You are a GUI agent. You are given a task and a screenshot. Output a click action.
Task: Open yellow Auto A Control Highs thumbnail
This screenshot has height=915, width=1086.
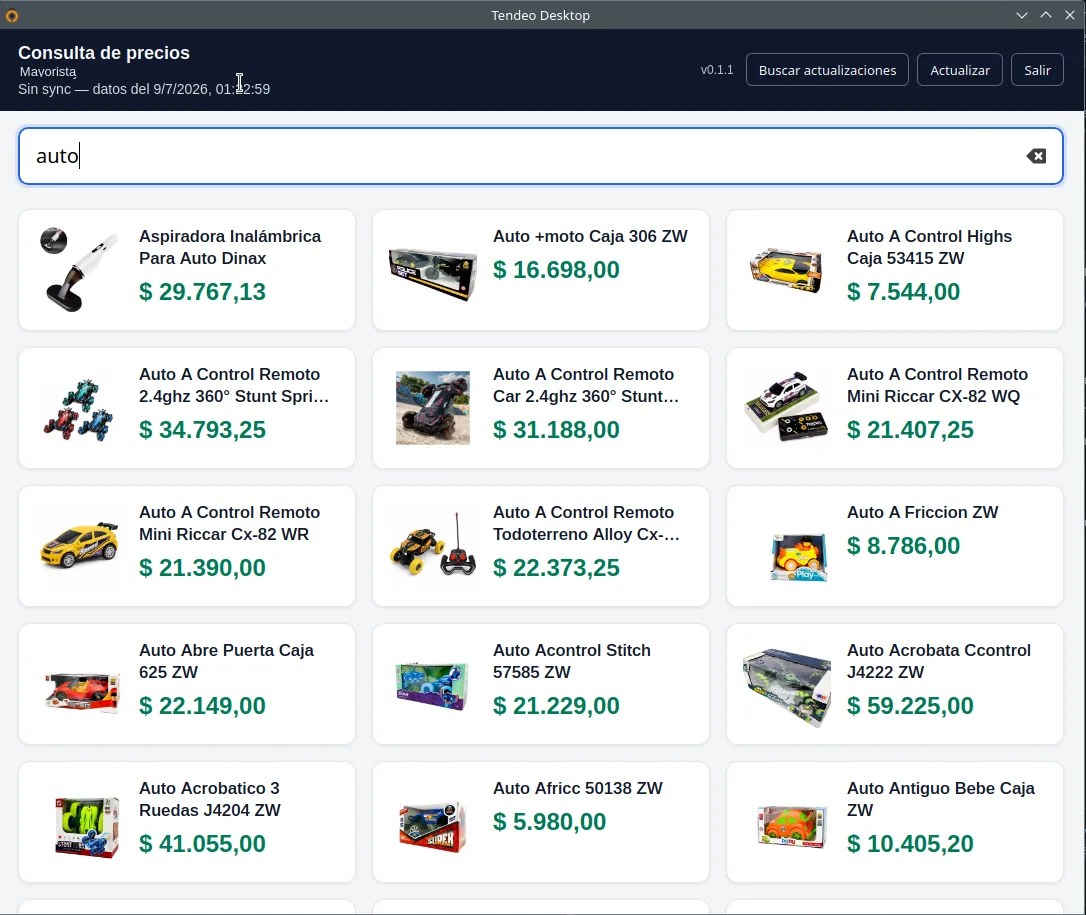click(x=786, y=269)
